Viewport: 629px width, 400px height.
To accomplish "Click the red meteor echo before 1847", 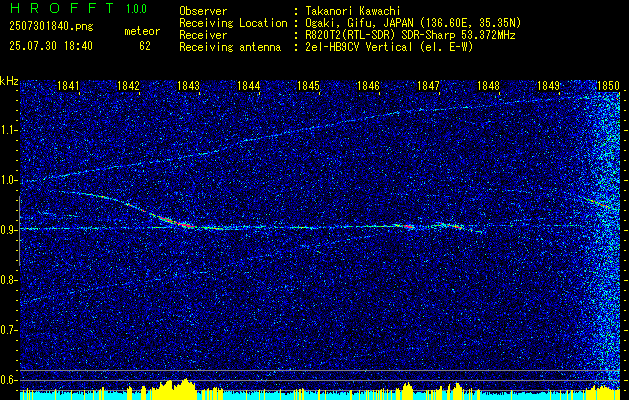I will coord(408,227).
